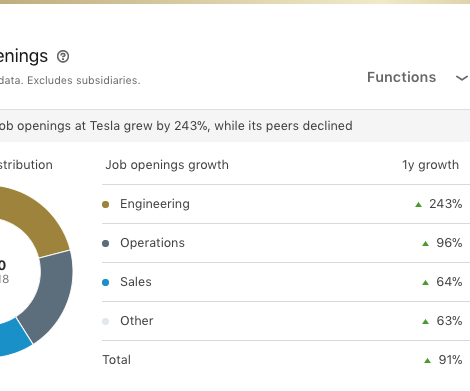
Task: Click the green arrow beside 64%
Action: pos(425,282)
